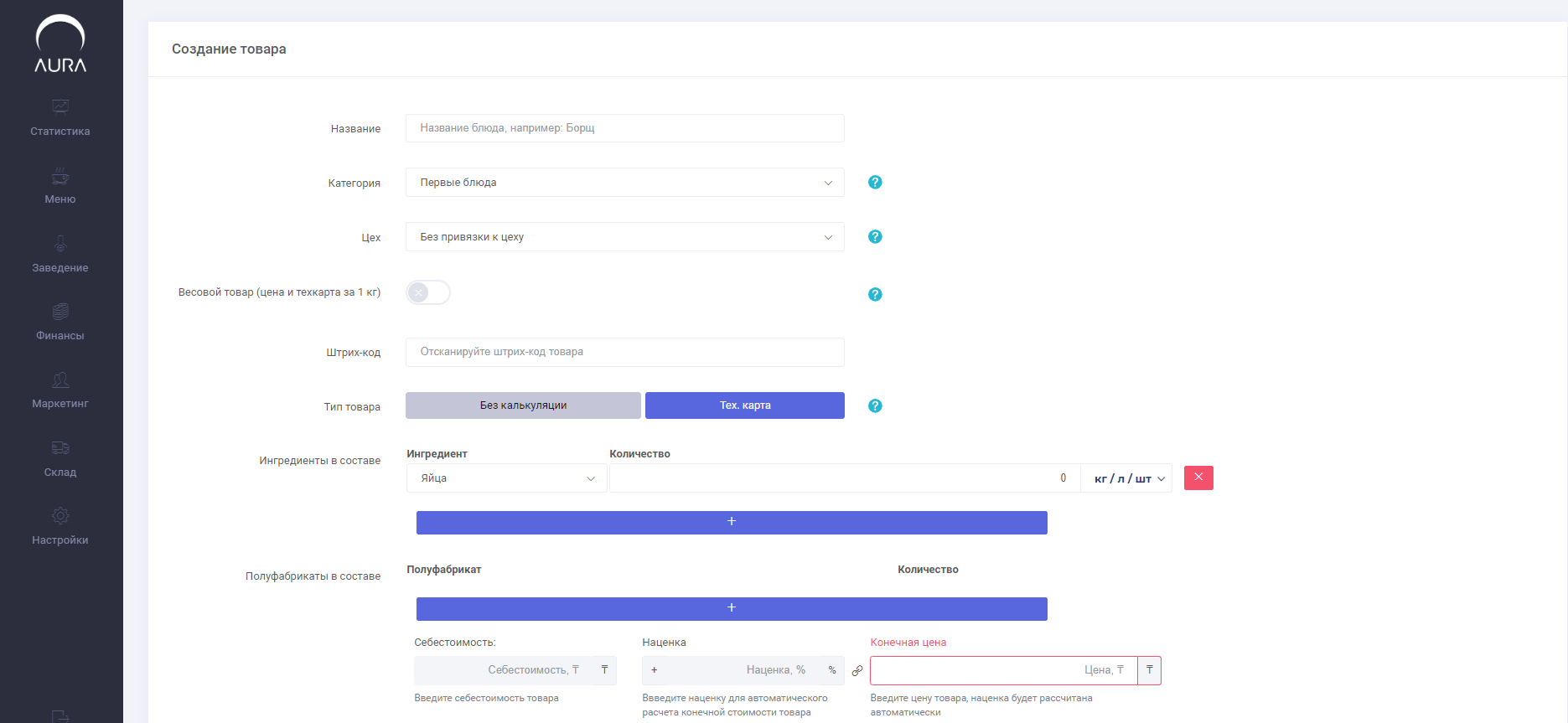Viewport: 1568px width, 723px height.
Task: Click the ingredient Количество input
Action: [x=845, y=478]
